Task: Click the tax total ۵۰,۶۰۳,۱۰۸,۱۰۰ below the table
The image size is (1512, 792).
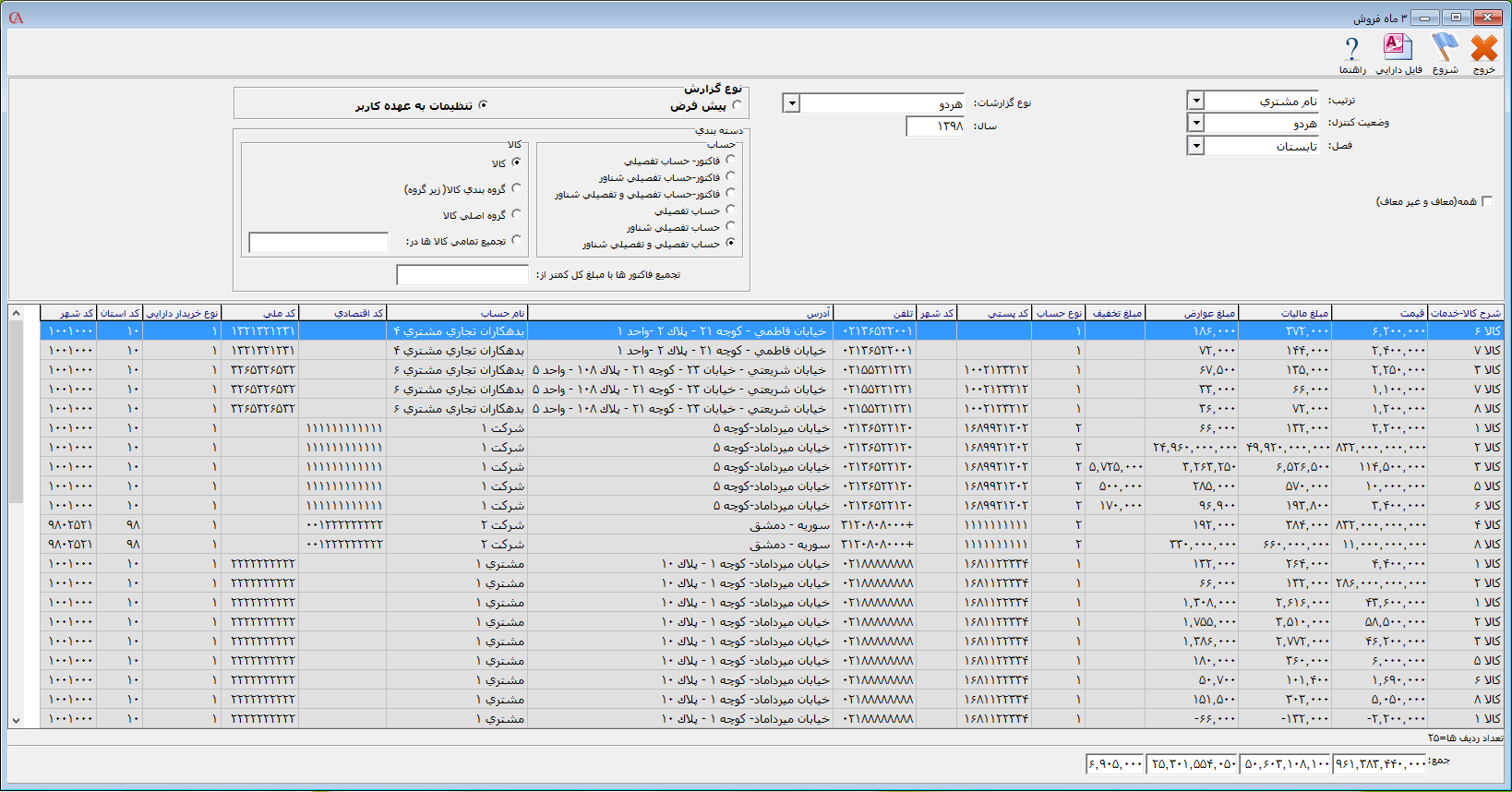Action: 1286,763
